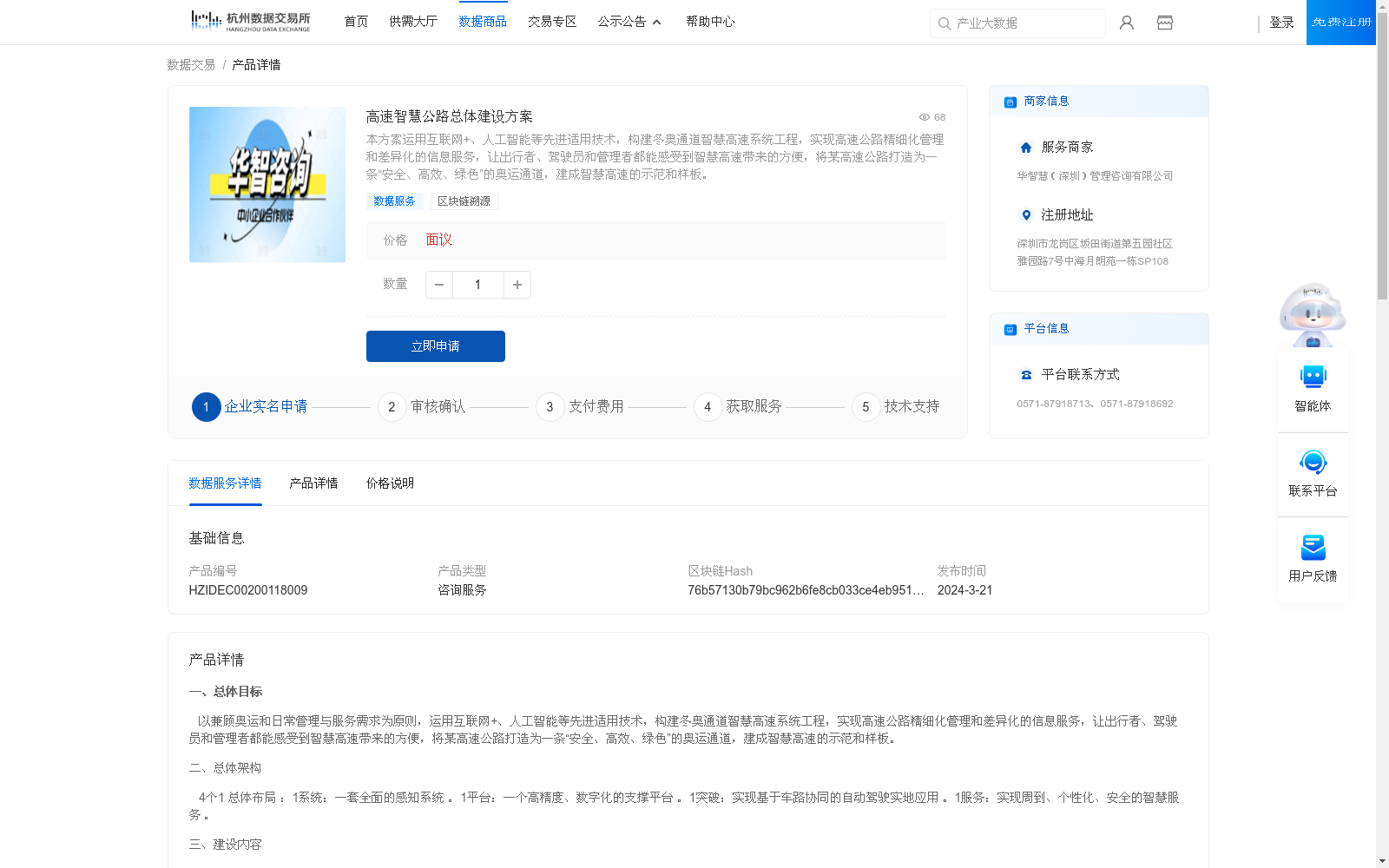Open the user profile icon
This screenshot has height=868, width=1389.
point(1127,23)
